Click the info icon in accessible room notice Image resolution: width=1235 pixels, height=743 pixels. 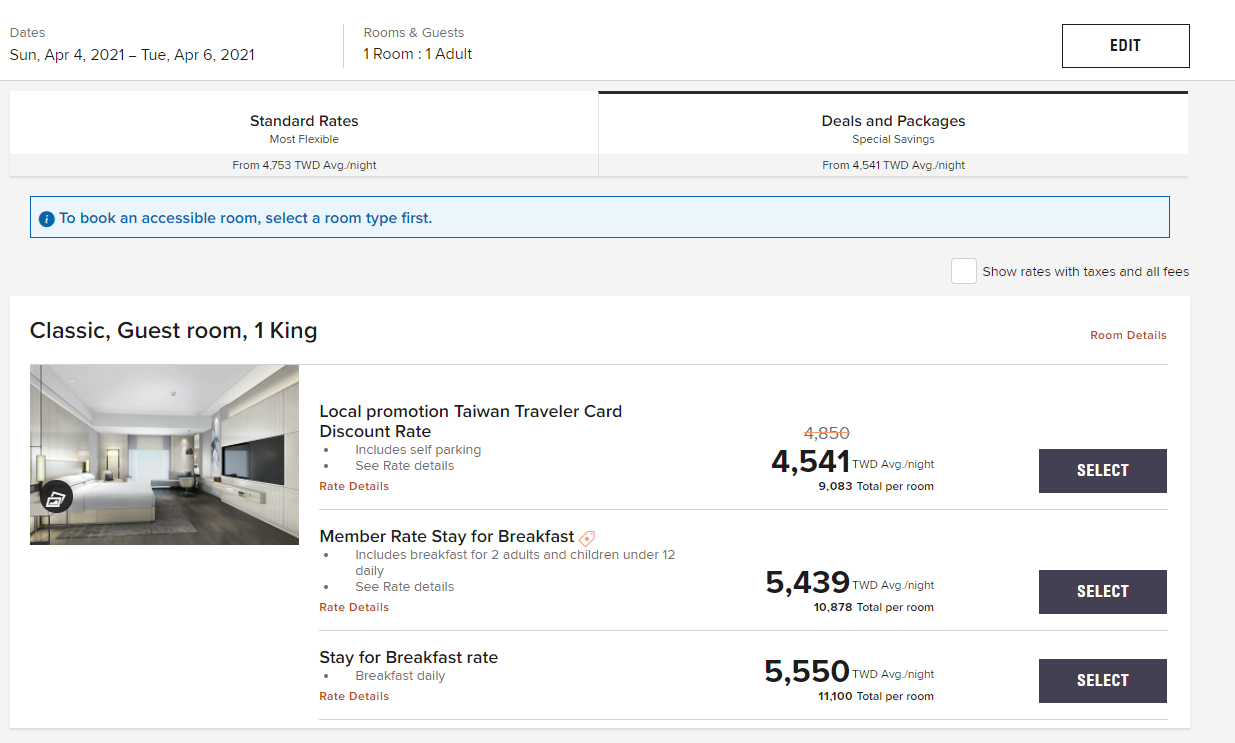click(46, 219)
